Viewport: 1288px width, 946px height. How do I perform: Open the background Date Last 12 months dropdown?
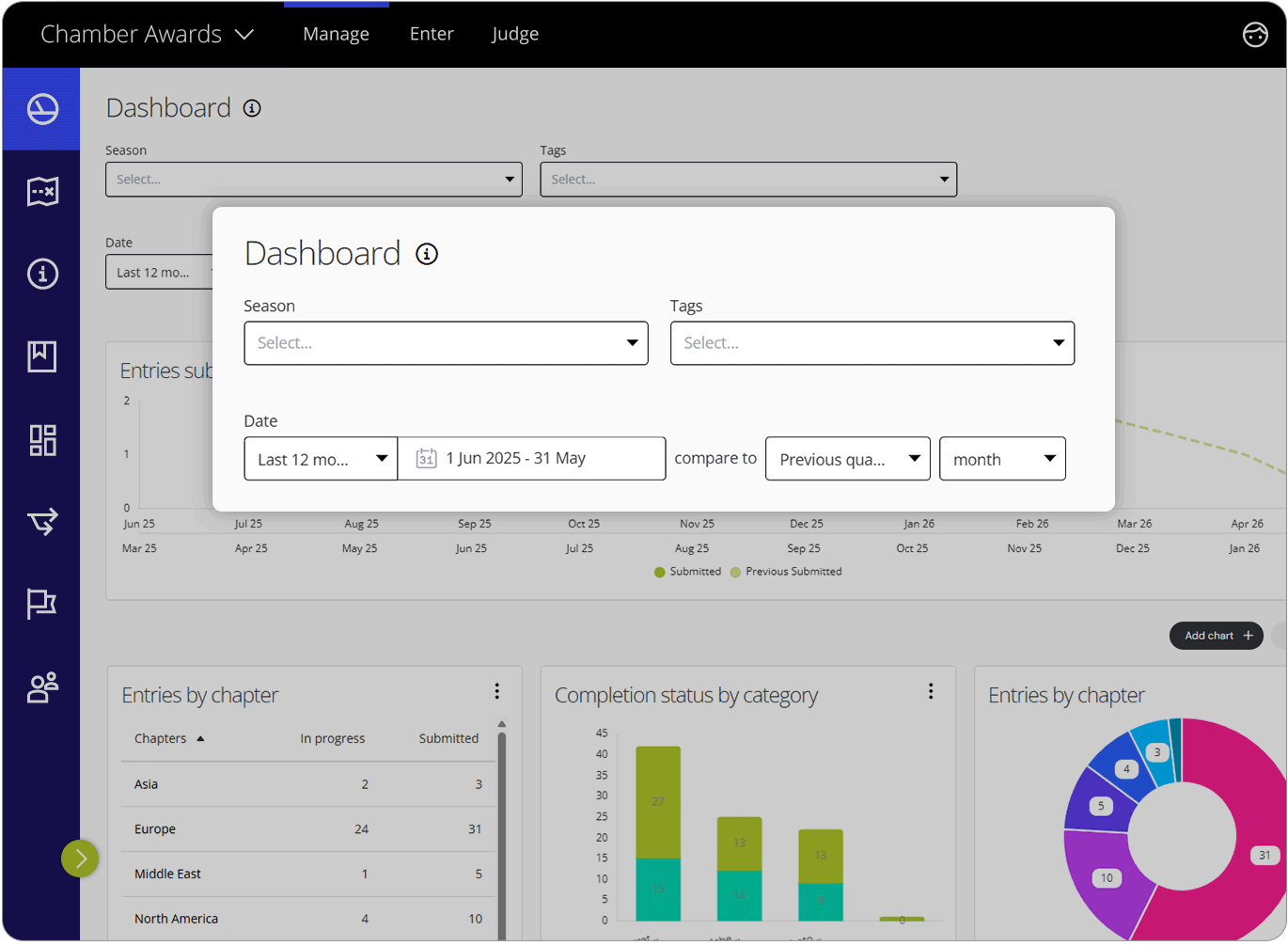159,273
